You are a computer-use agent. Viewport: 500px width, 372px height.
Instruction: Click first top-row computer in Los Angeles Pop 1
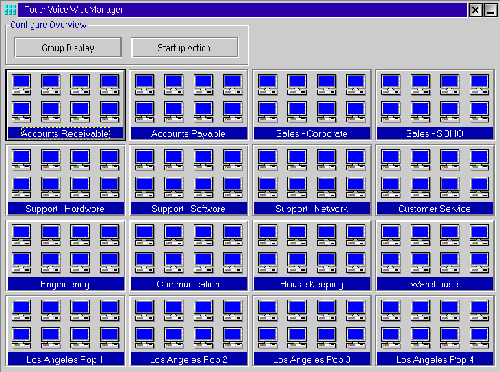click(x=21, y=311)
